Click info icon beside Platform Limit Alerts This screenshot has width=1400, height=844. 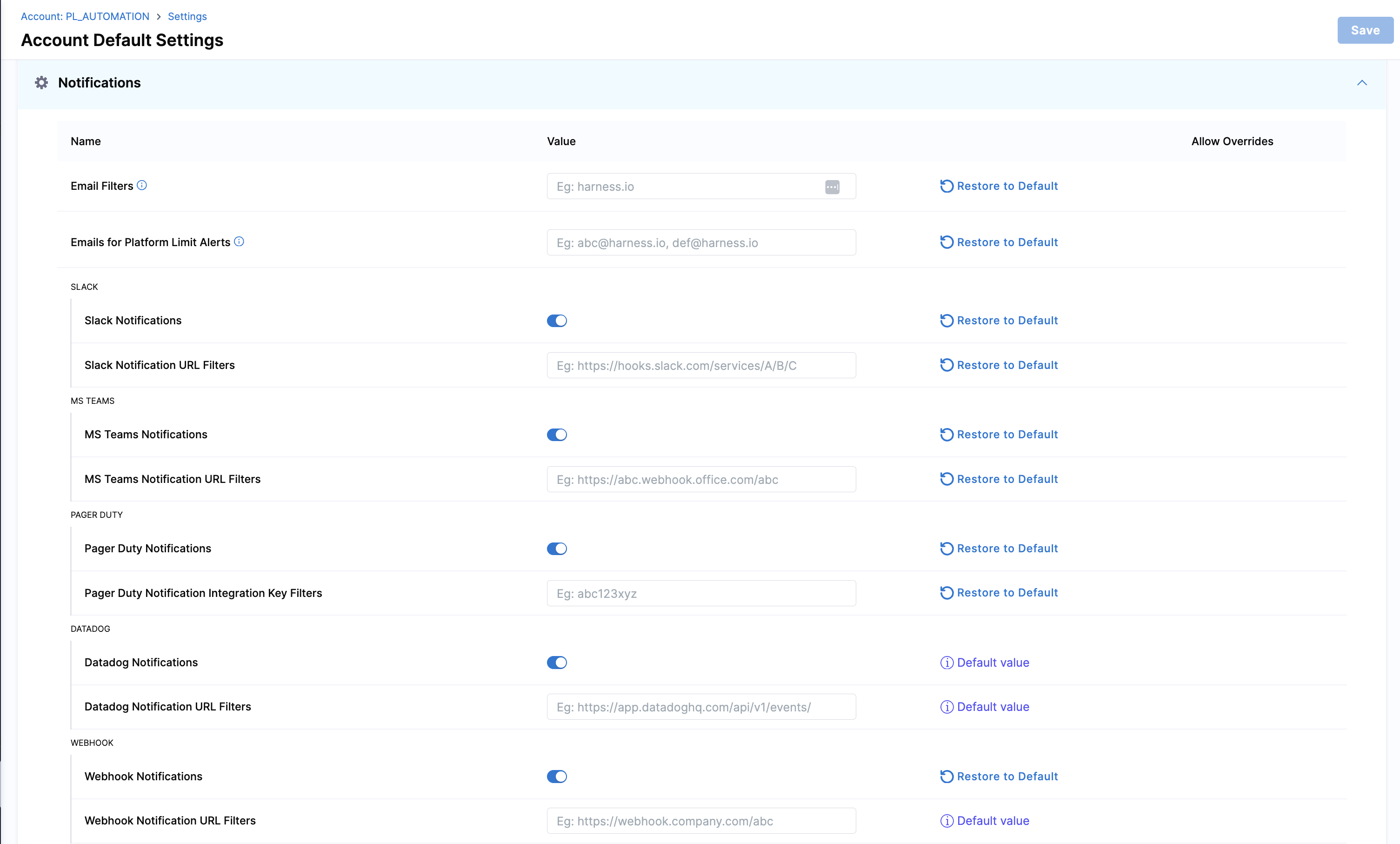239,241
